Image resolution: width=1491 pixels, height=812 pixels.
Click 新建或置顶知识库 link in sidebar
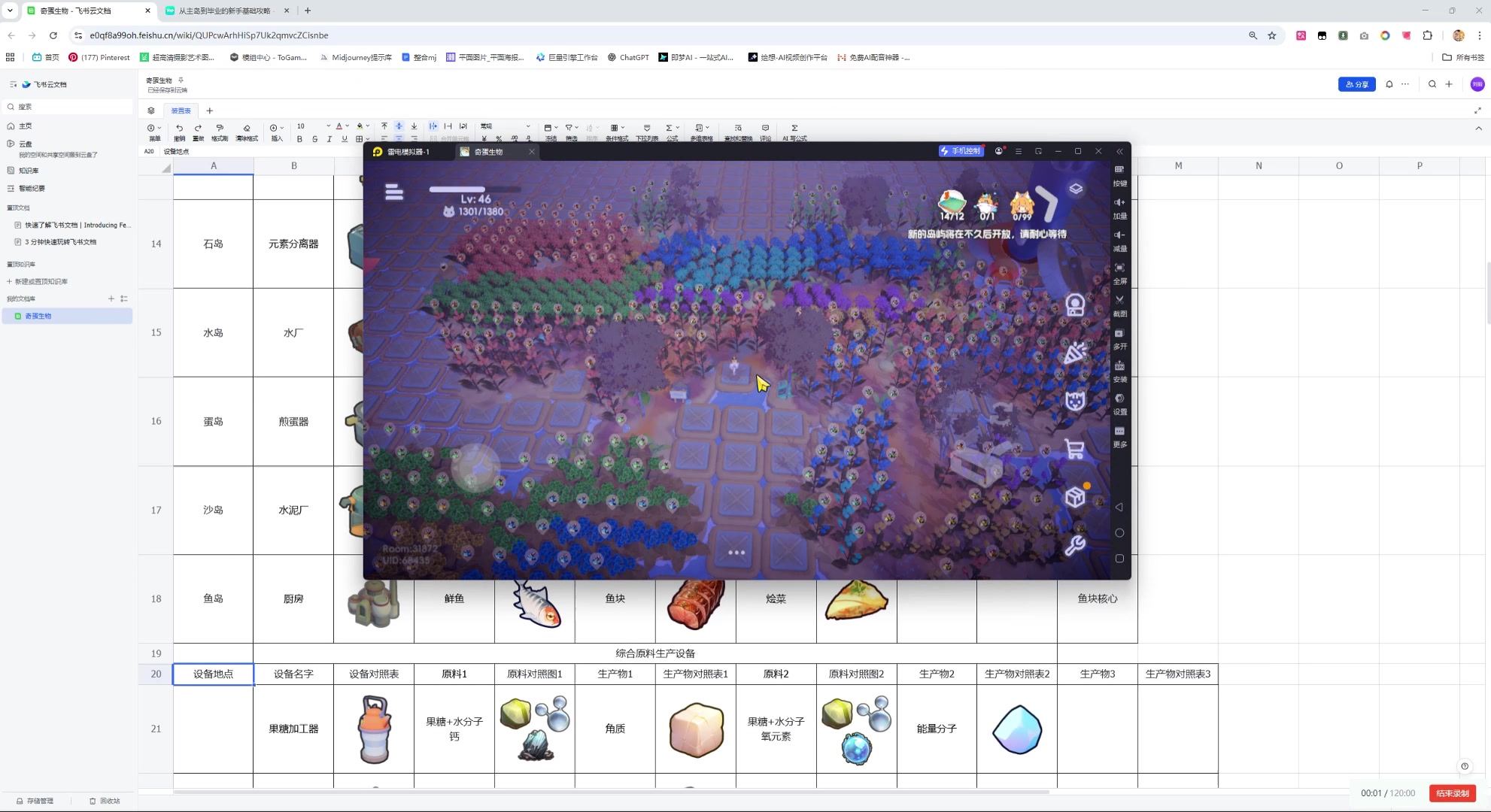pos(37,281)
